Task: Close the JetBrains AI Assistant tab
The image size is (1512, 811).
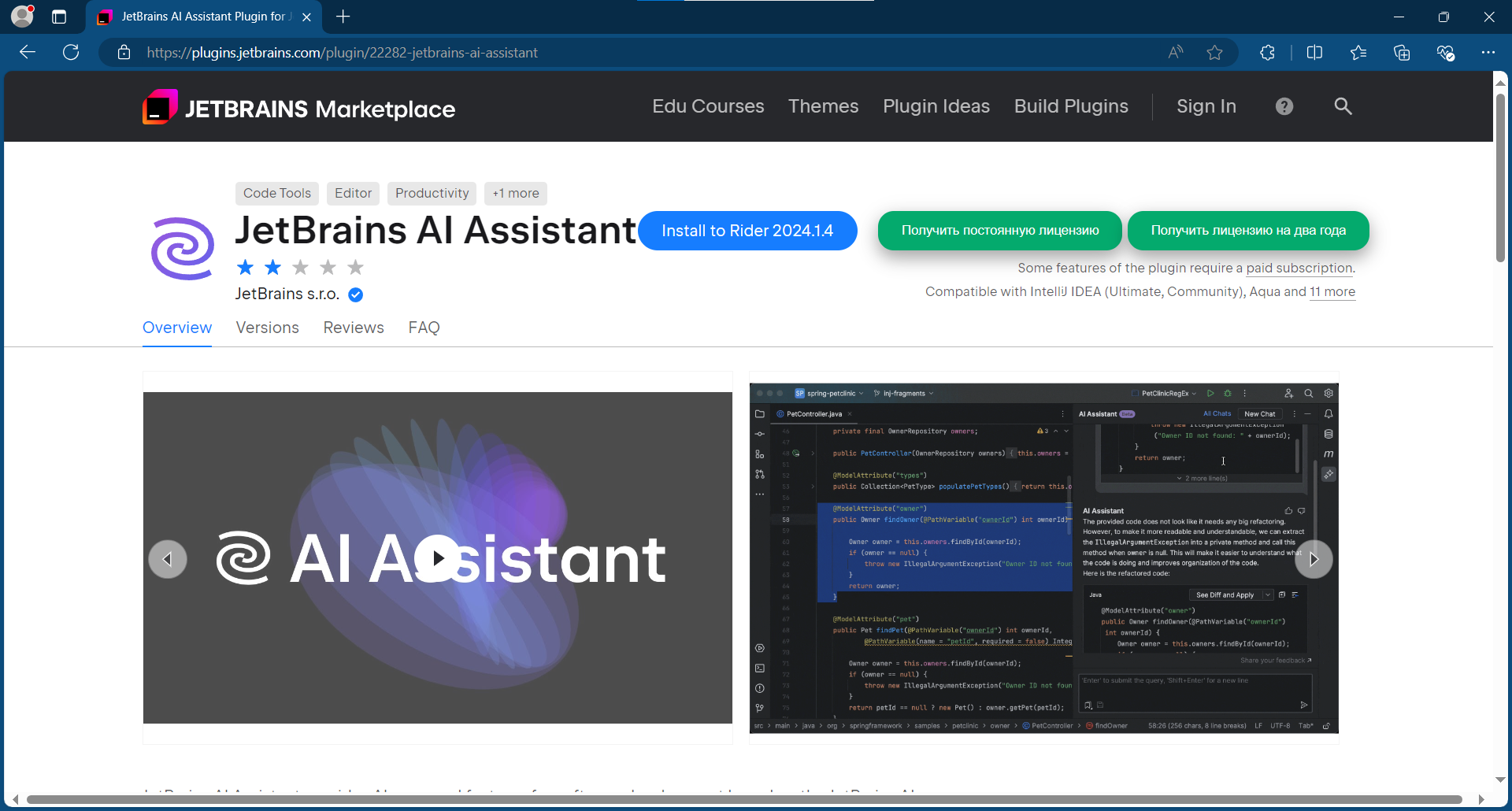Action: 307,17
